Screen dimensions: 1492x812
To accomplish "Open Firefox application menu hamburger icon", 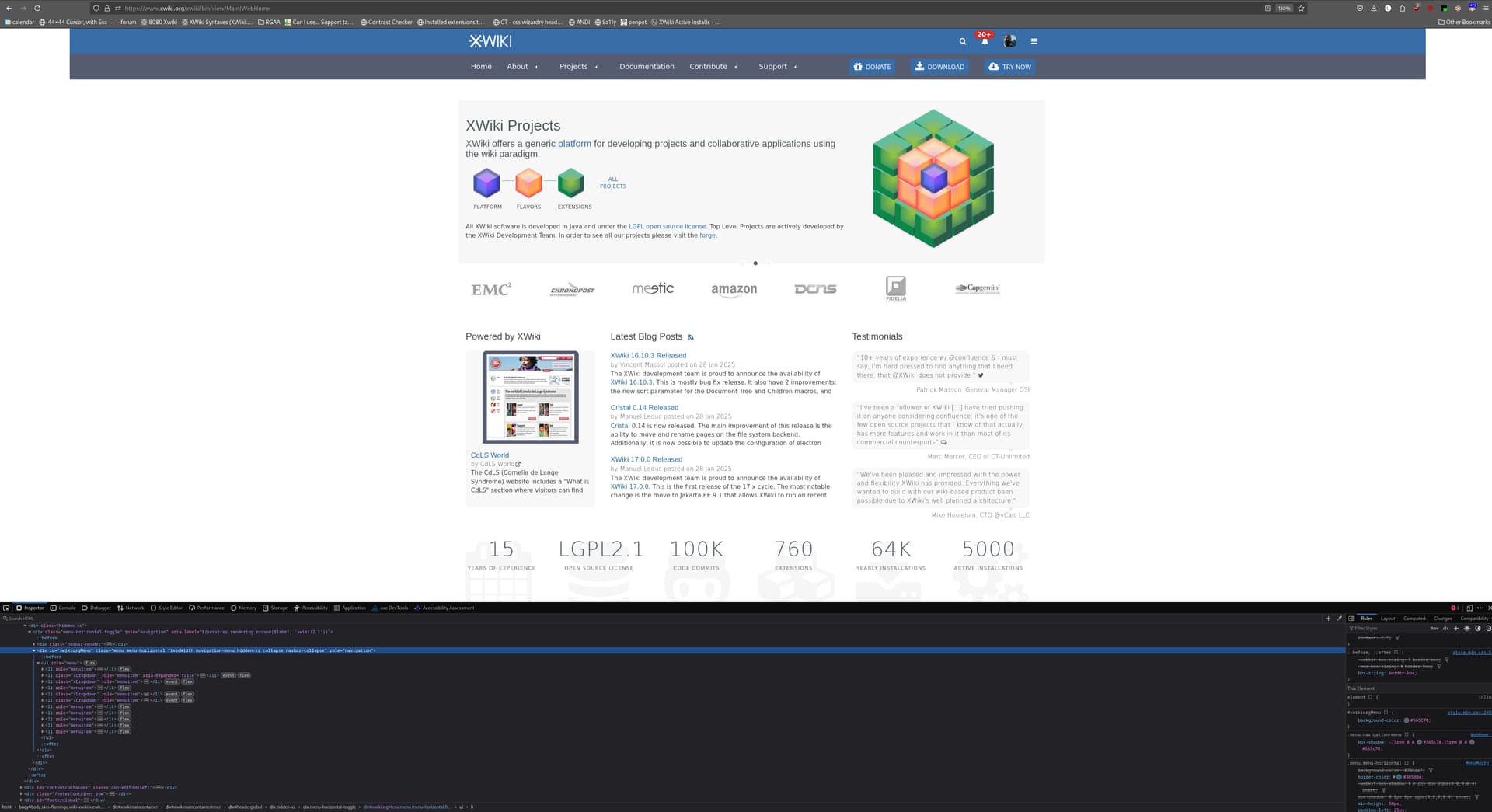I will click(x=1486, y=8).
